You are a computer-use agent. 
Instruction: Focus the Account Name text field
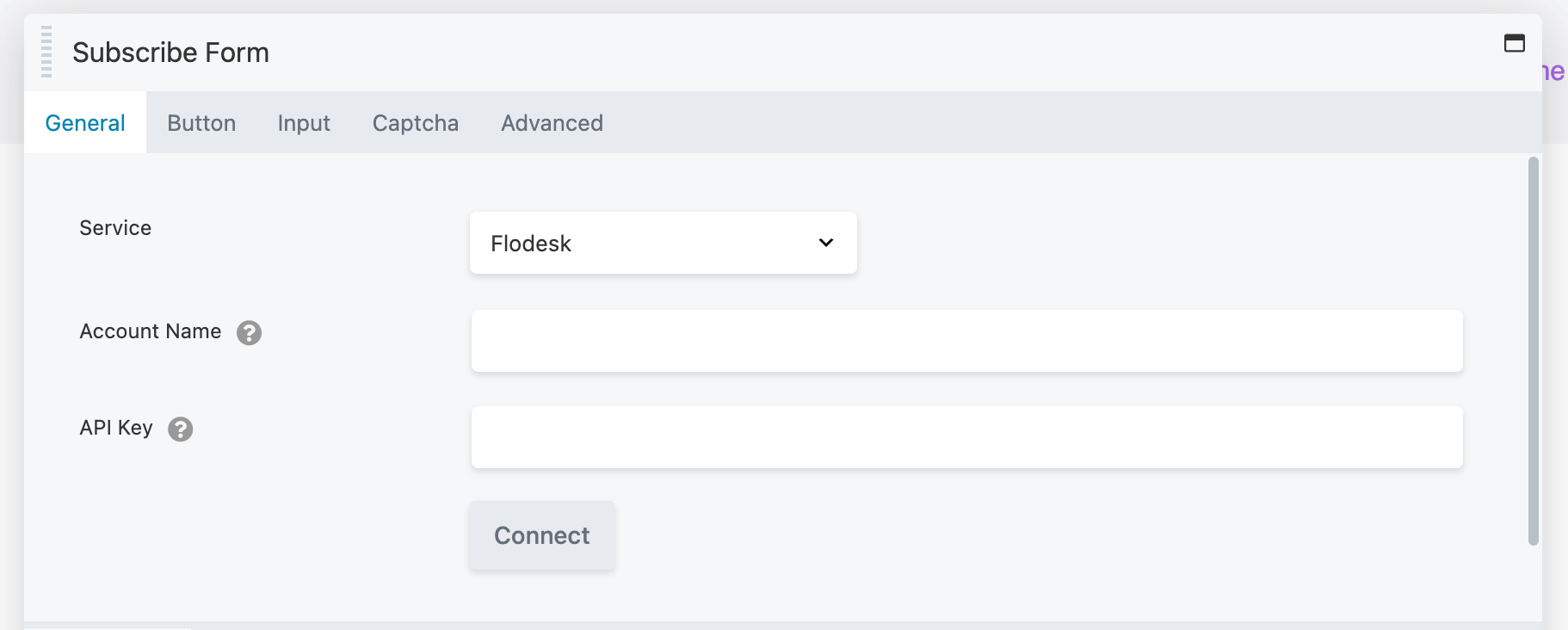coord(966,341)
